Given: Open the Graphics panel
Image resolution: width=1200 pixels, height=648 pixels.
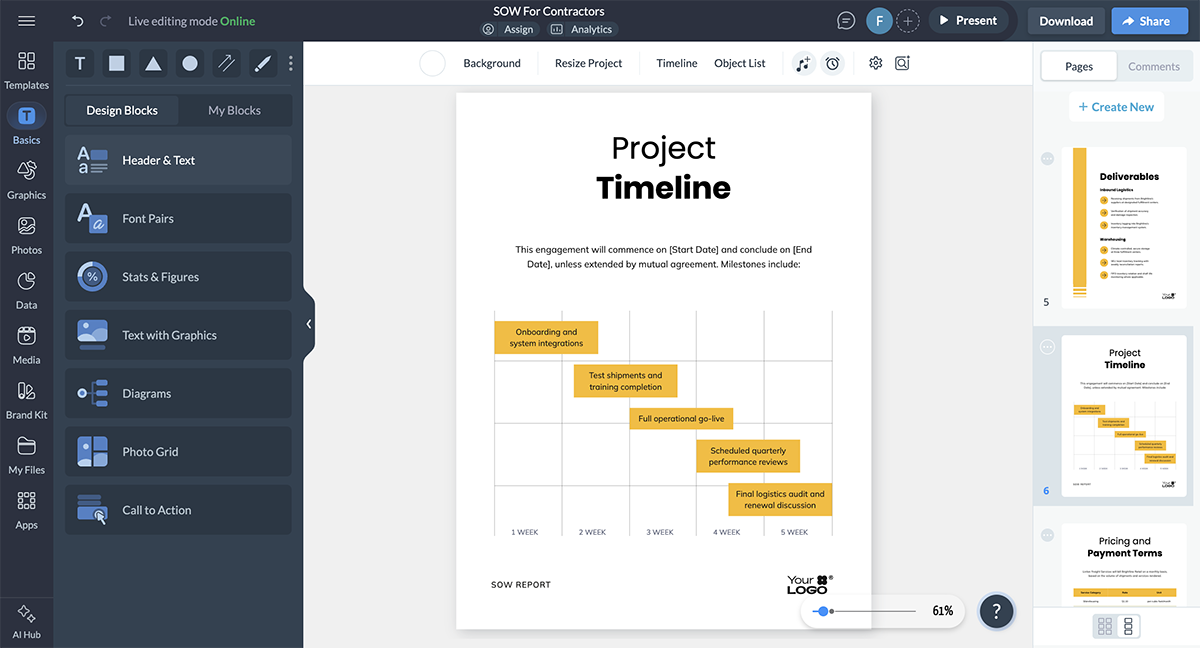Looking at the screenshot, I should tap(26, 176).
